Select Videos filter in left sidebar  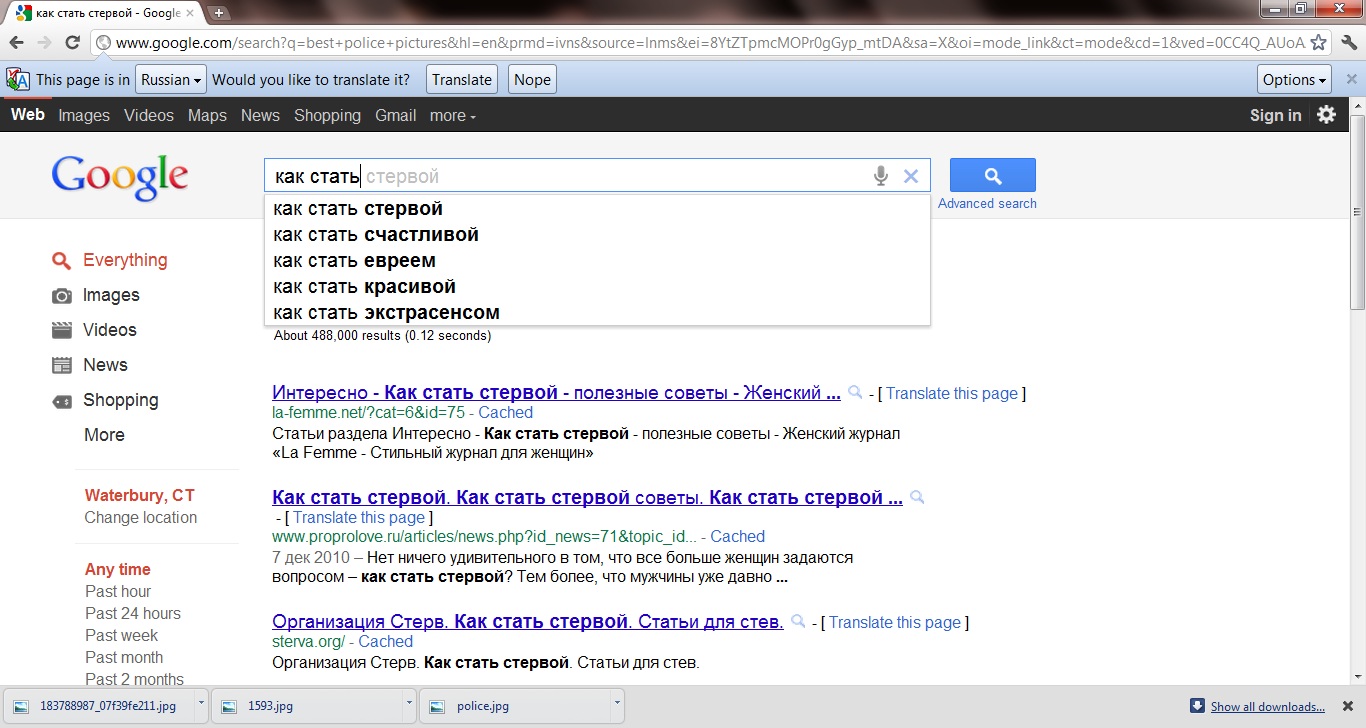[109, 330]
